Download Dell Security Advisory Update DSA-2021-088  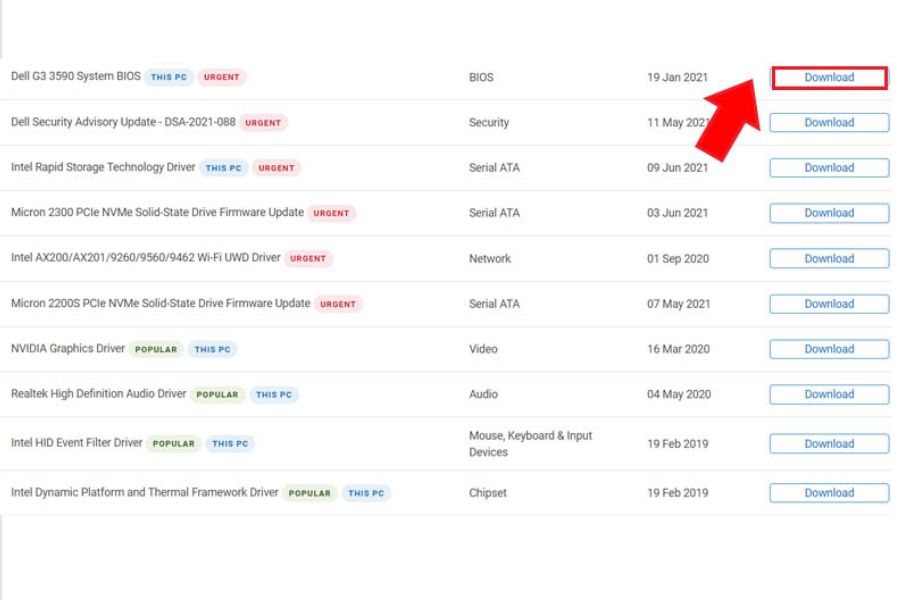click(x=829, y=123)
